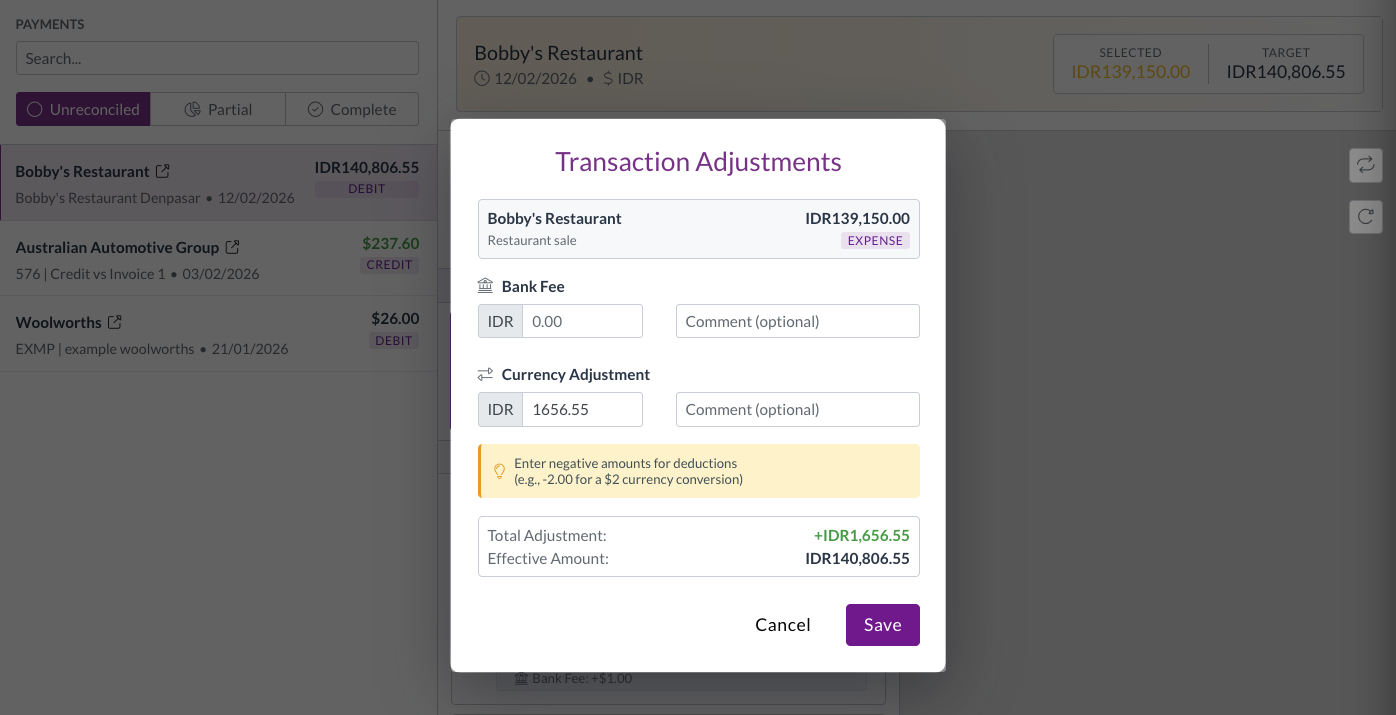This screenshot has width=1396, height=715.
Task: Open Woolworths external link icon
Action: click(x=115, y=322)
